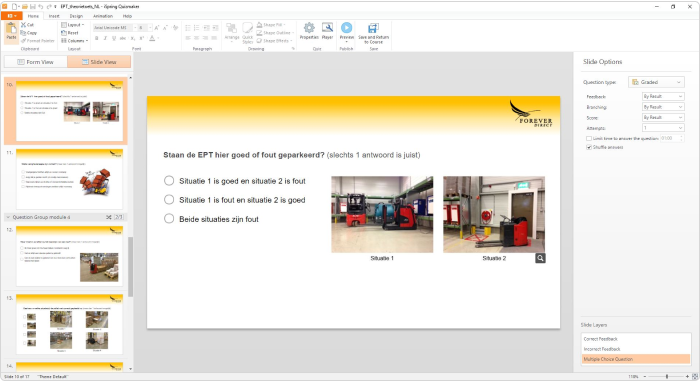Click the clear formatting icon
The width and height of the screenshot is (700, 381).
point(175,28)
